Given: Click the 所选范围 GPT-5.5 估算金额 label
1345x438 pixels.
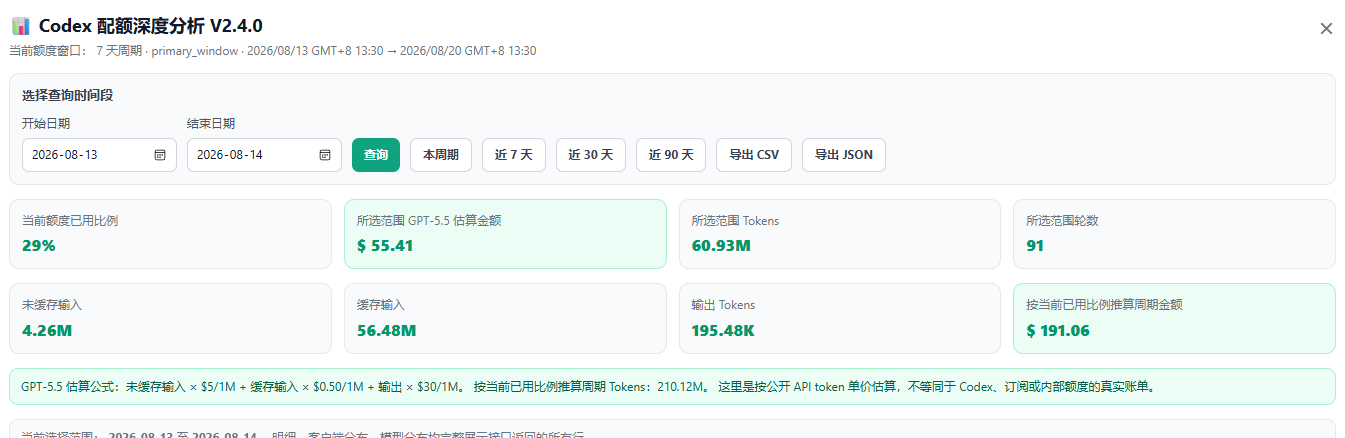Looking at the screenshot, I should click(x=429, y=220).
